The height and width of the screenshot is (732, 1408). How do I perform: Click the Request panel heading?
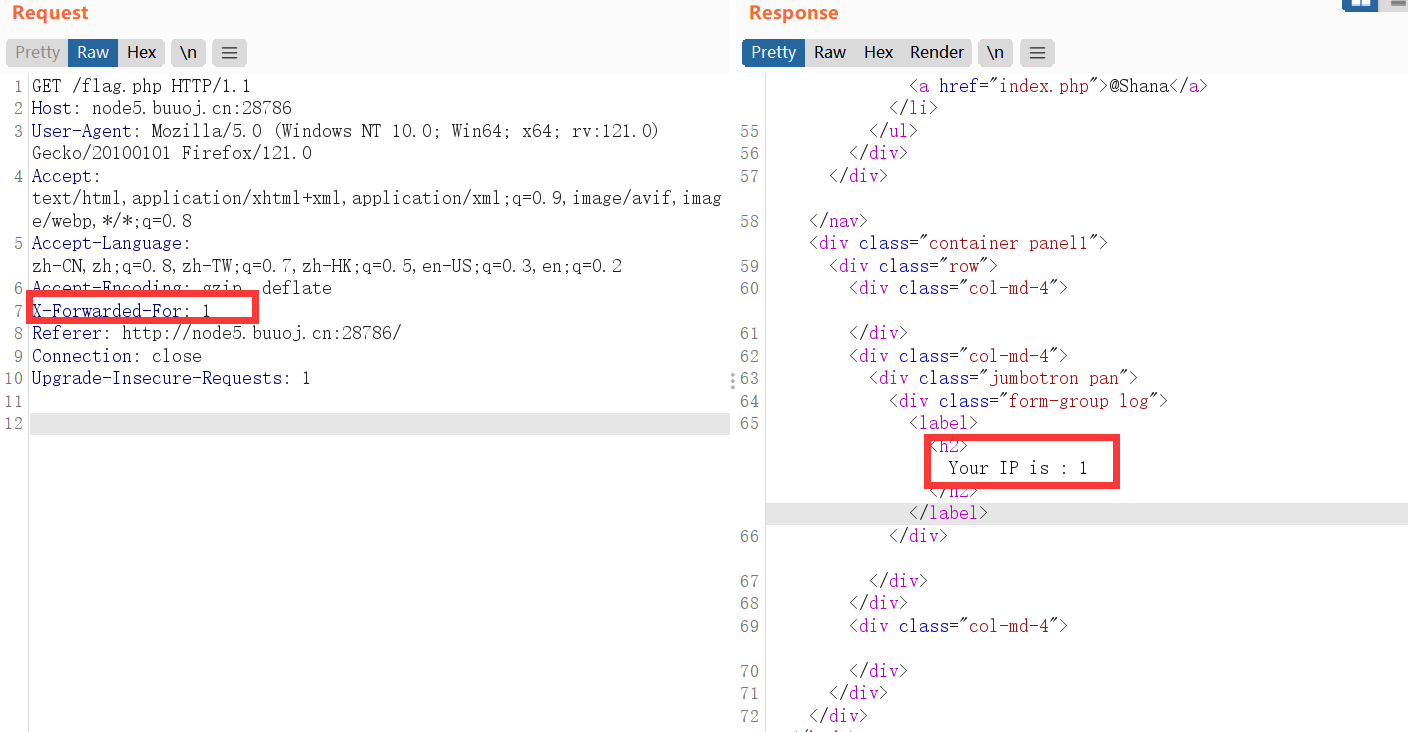50,13
